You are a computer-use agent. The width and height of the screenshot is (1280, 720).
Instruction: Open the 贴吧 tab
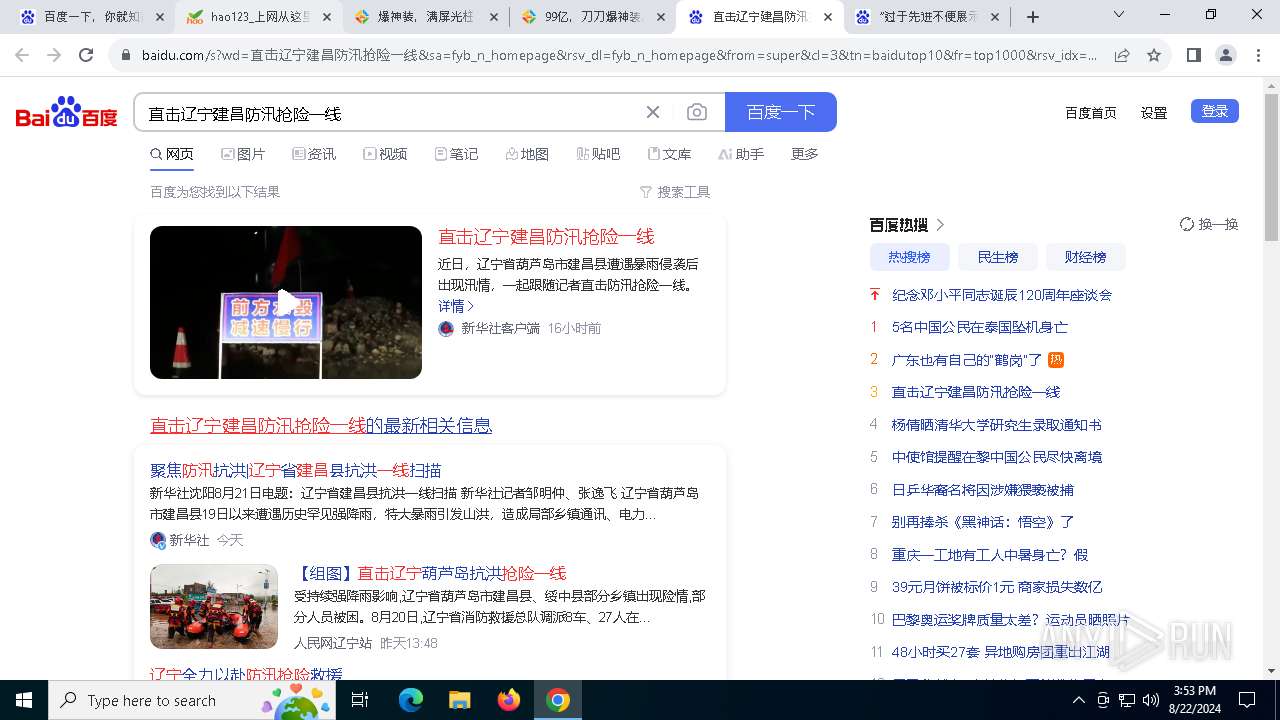pyautogui.click(x=598, y=154)
